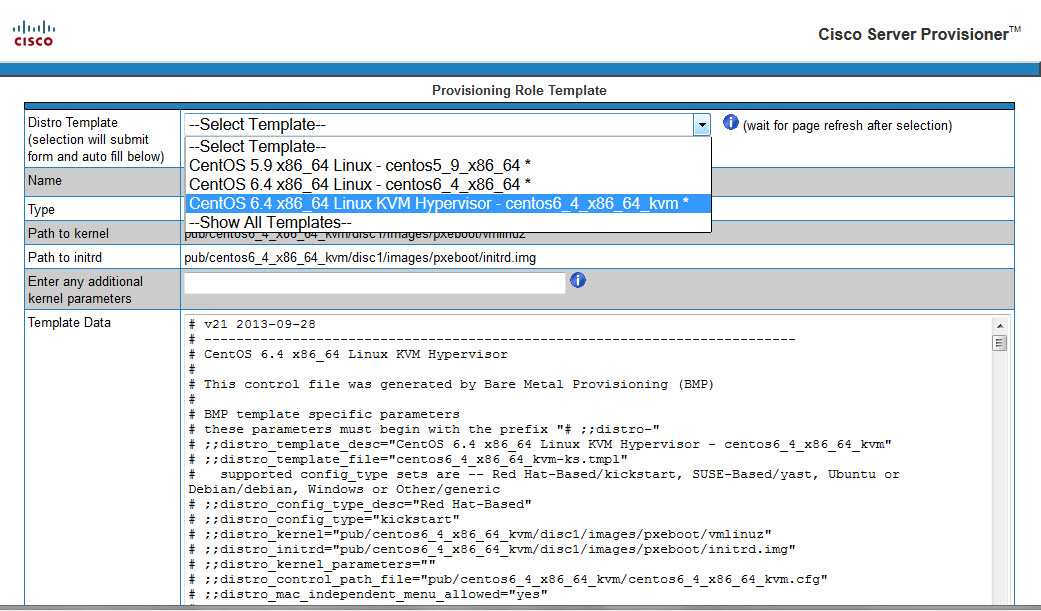Viewport: 1041px width, 611px height.
Task: Click the 'Enter any additional kernel parameters' label
Action: point(85,290)
